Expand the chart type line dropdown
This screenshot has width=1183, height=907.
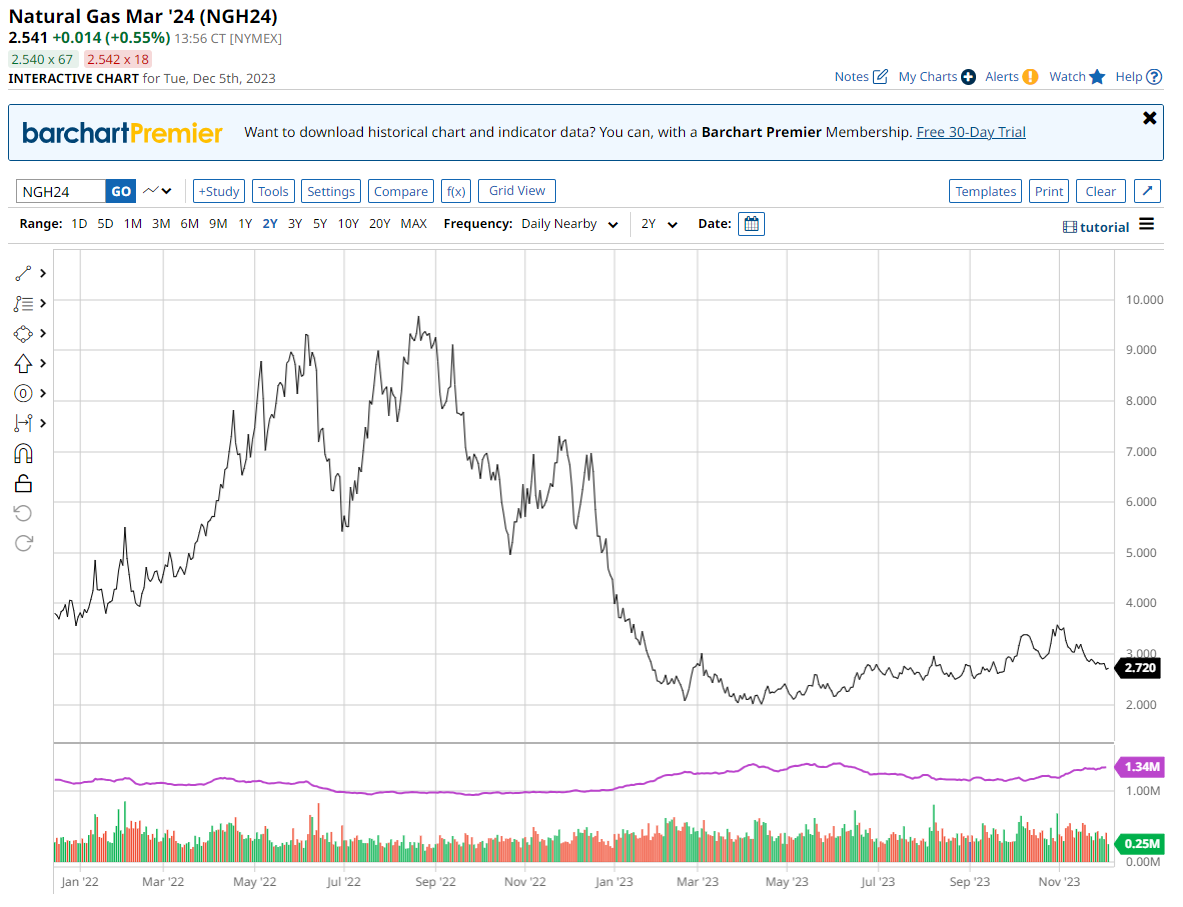click(157, 191)
